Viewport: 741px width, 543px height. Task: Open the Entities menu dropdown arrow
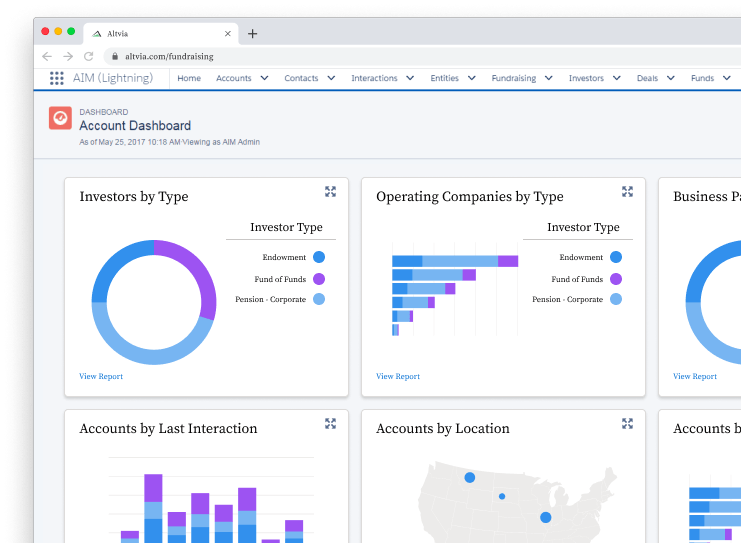pos(472,78)
